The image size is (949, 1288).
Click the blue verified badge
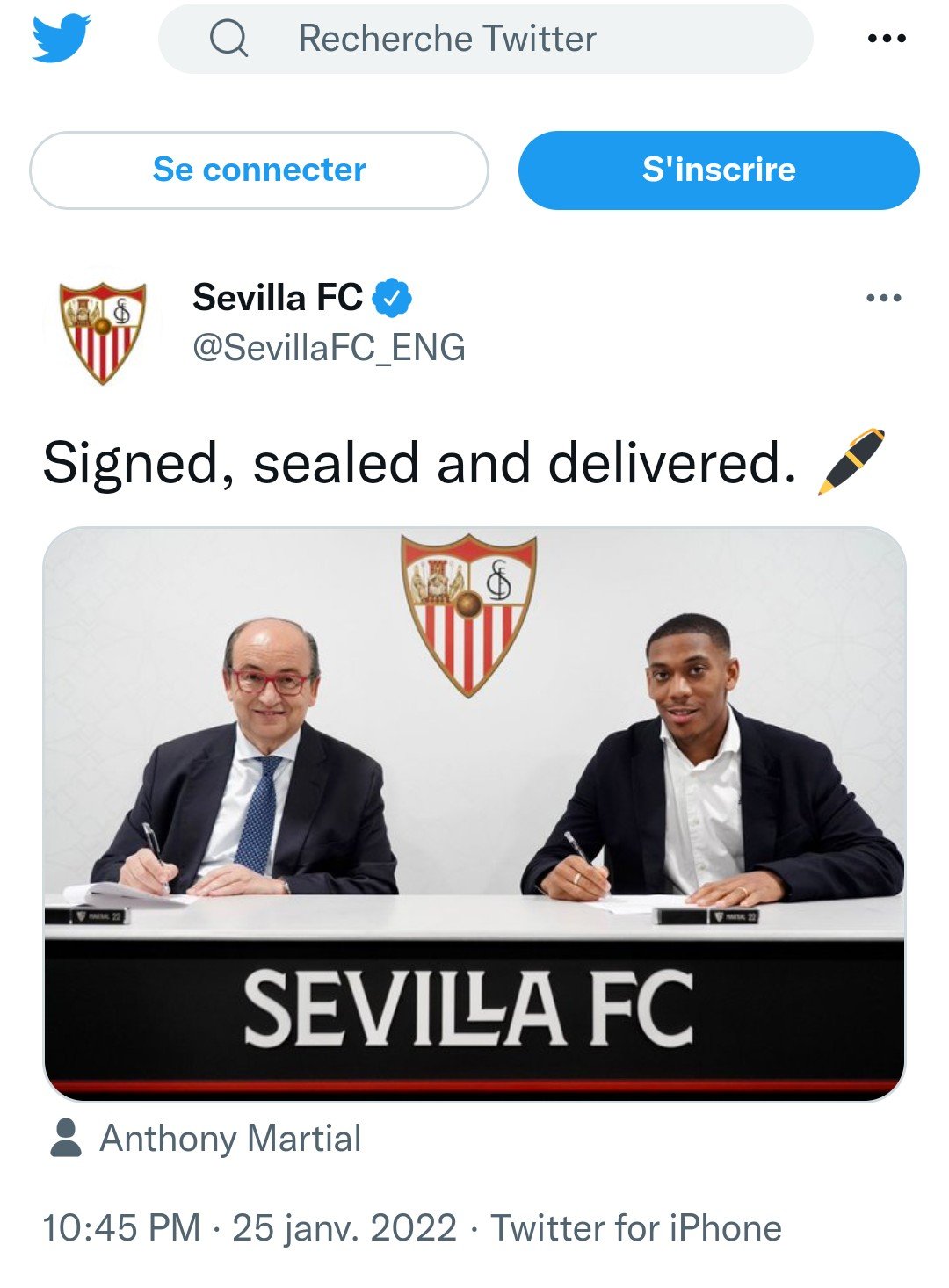click(392, 299)
